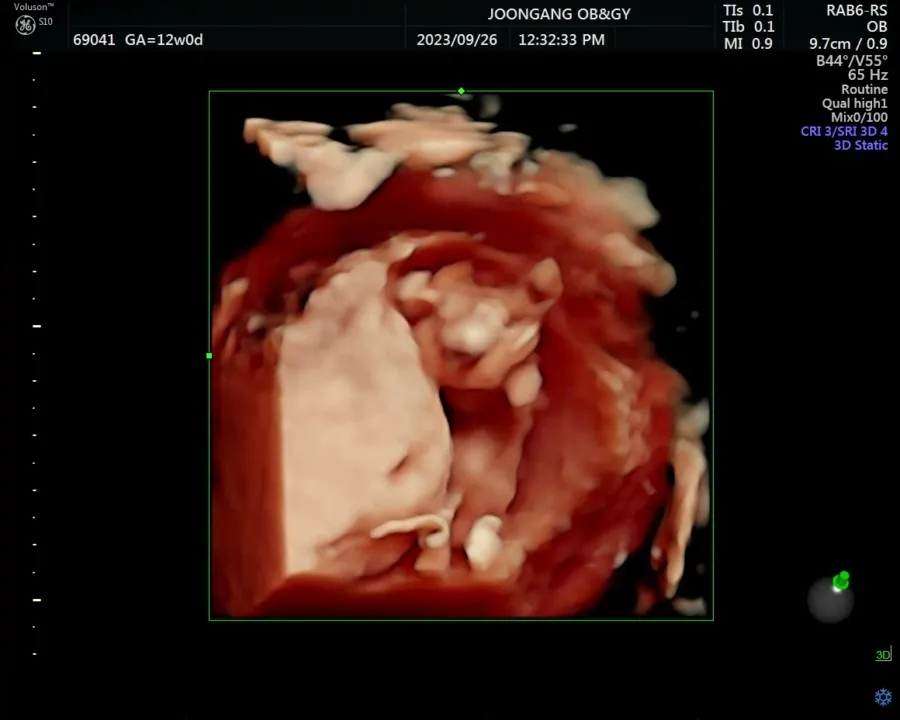Image resolution: width=900 pixels, height=720 pixels.
Task: Click the time 12:32:33 PM
Action: pos(561,40)
